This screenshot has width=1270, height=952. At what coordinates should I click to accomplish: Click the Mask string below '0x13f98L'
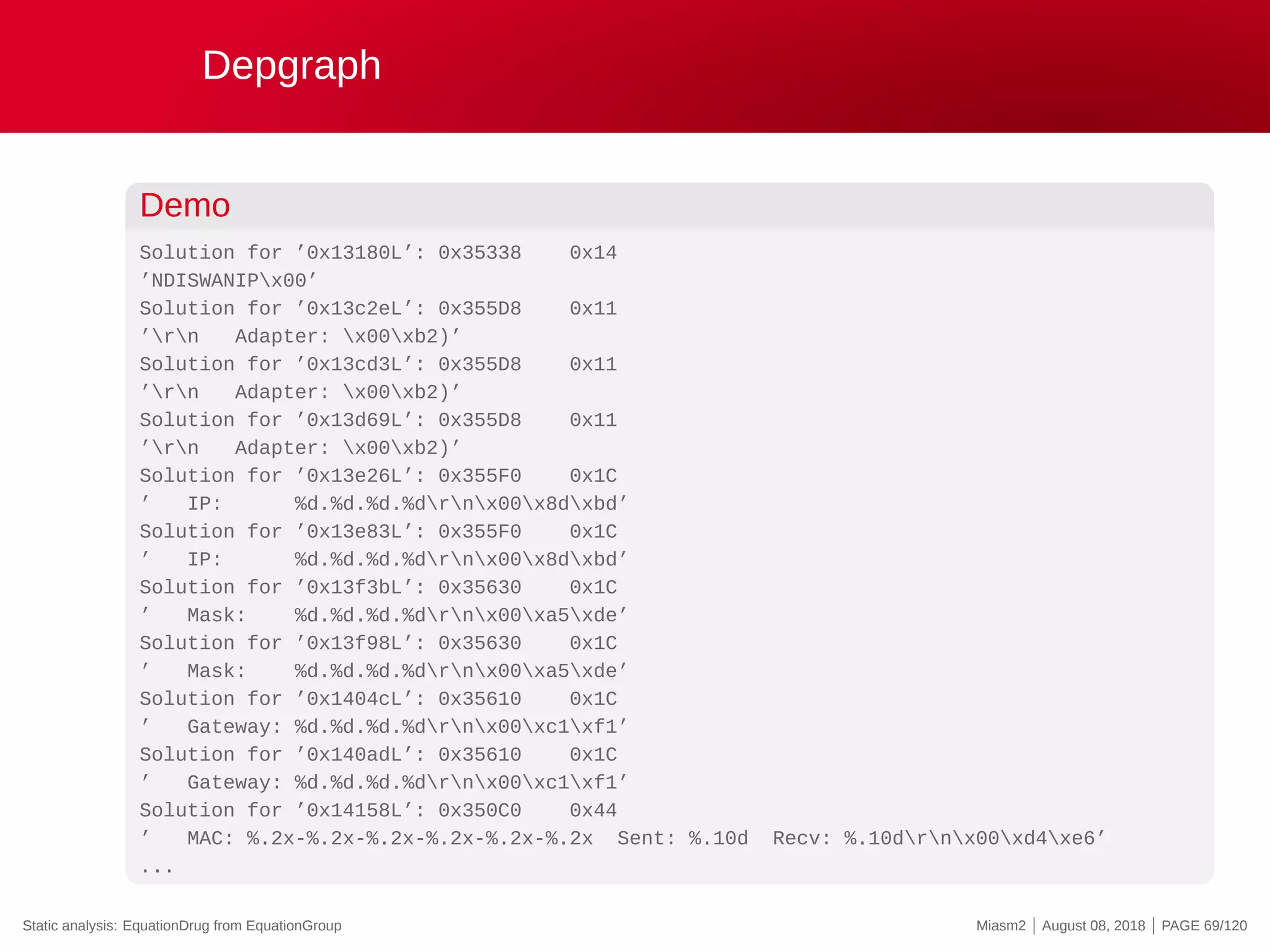[x=384, y=671]
